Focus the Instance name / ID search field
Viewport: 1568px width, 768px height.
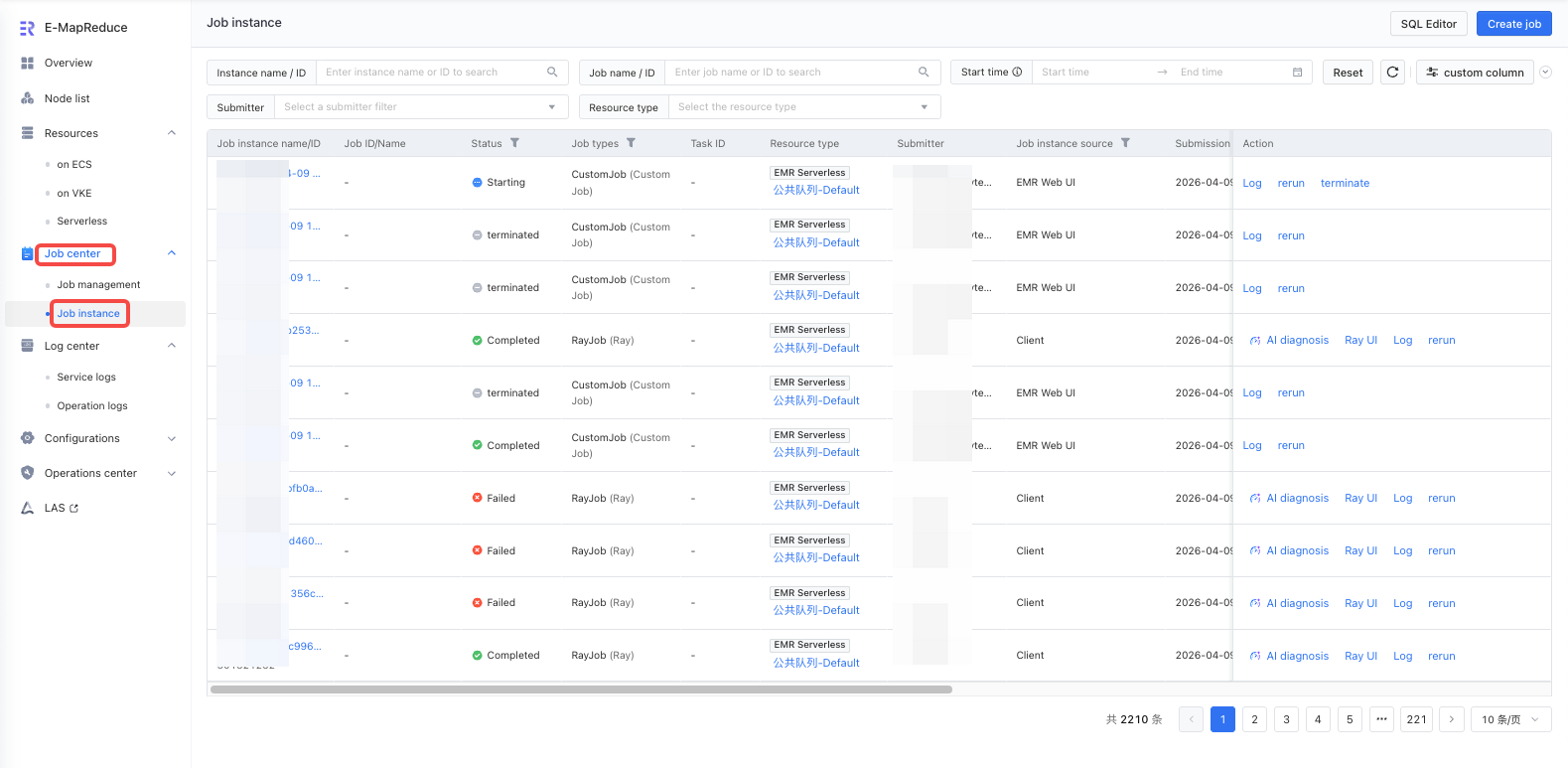(x=442, y=73)
